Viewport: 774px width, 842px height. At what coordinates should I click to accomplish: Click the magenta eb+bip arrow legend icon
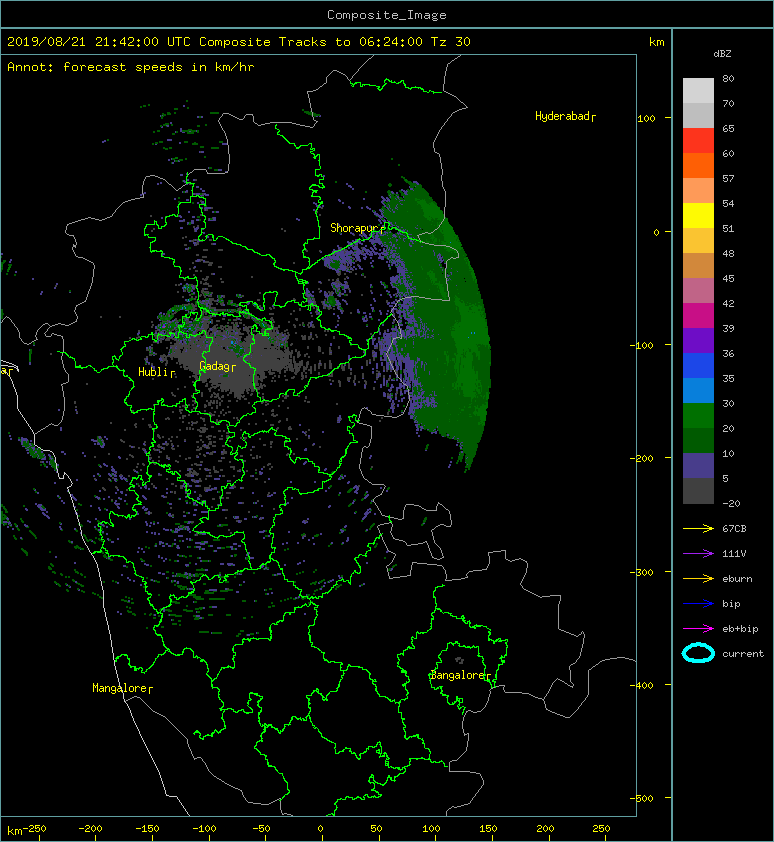tap(698, 628)
